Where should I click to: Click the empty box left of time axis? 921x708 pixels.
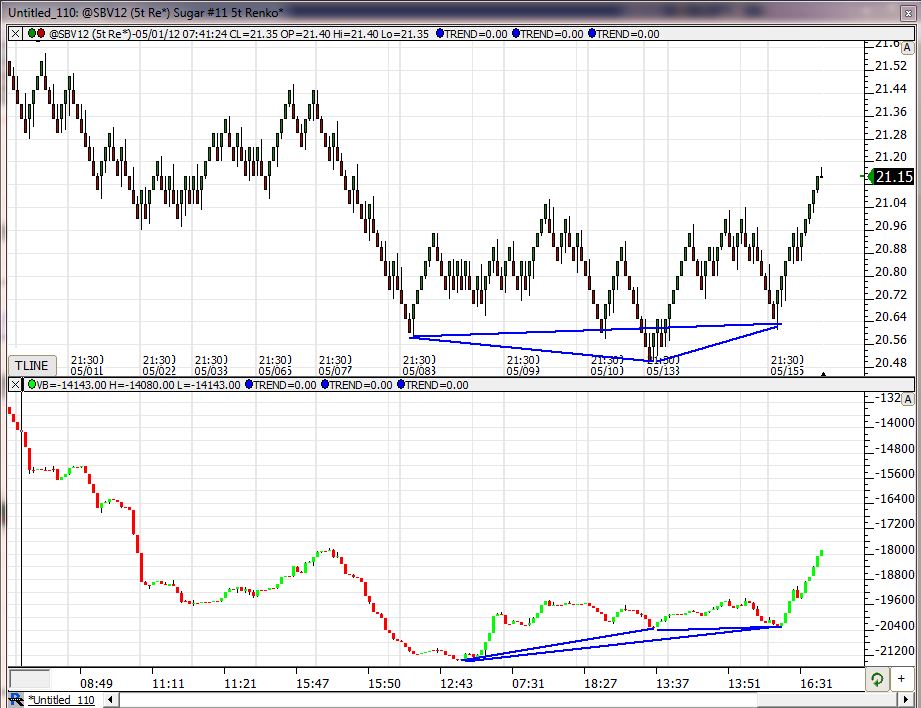click(x=29, y=679)
